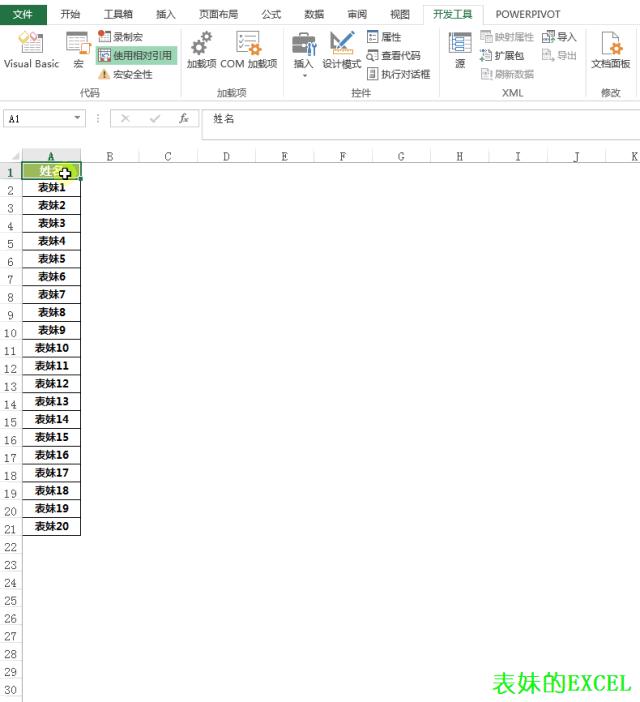Open control 属性 properties
Viewport: 640px width, 702px height.
click(384, 37)
